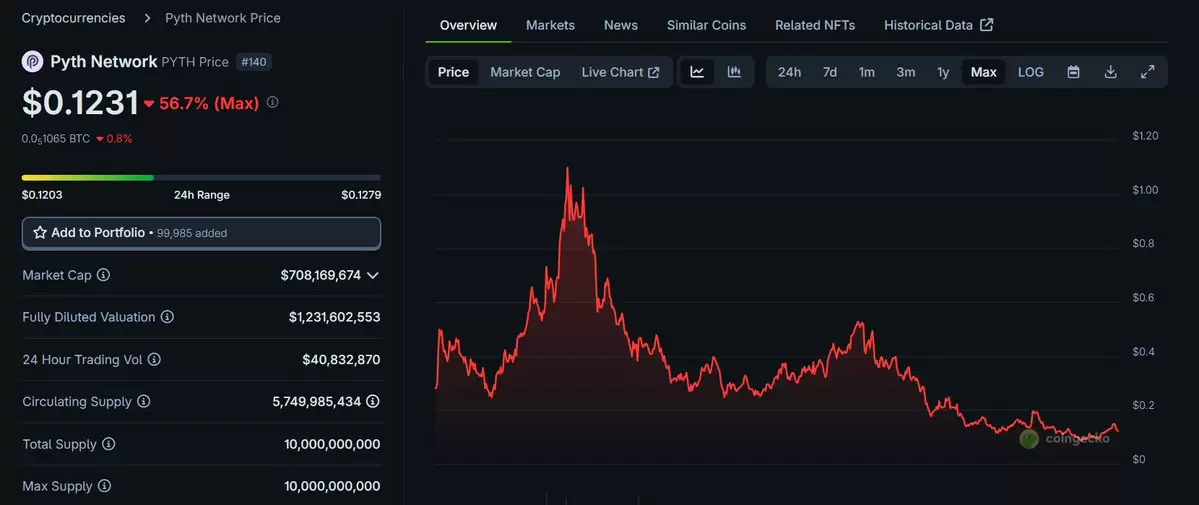The height and width of the screenshot is (505, 1199).
Task: Click info icon after 5,749,985,434 value
Action: (373, 401)
